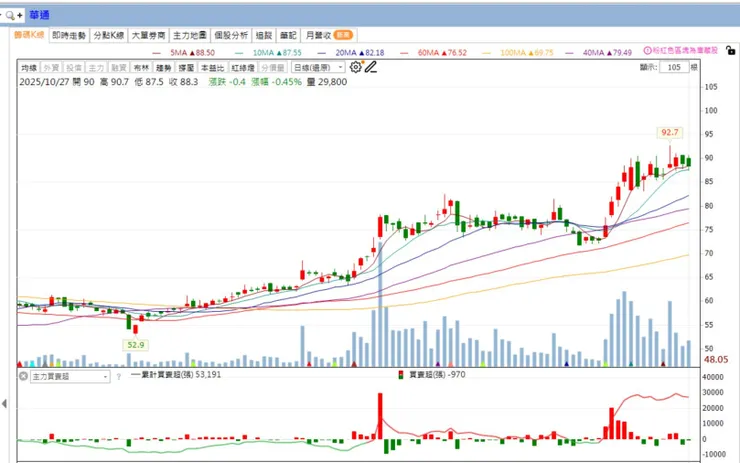Click the 2025/10/27 date text
Viewport: 740px width, 463px height.
(44, 82)
